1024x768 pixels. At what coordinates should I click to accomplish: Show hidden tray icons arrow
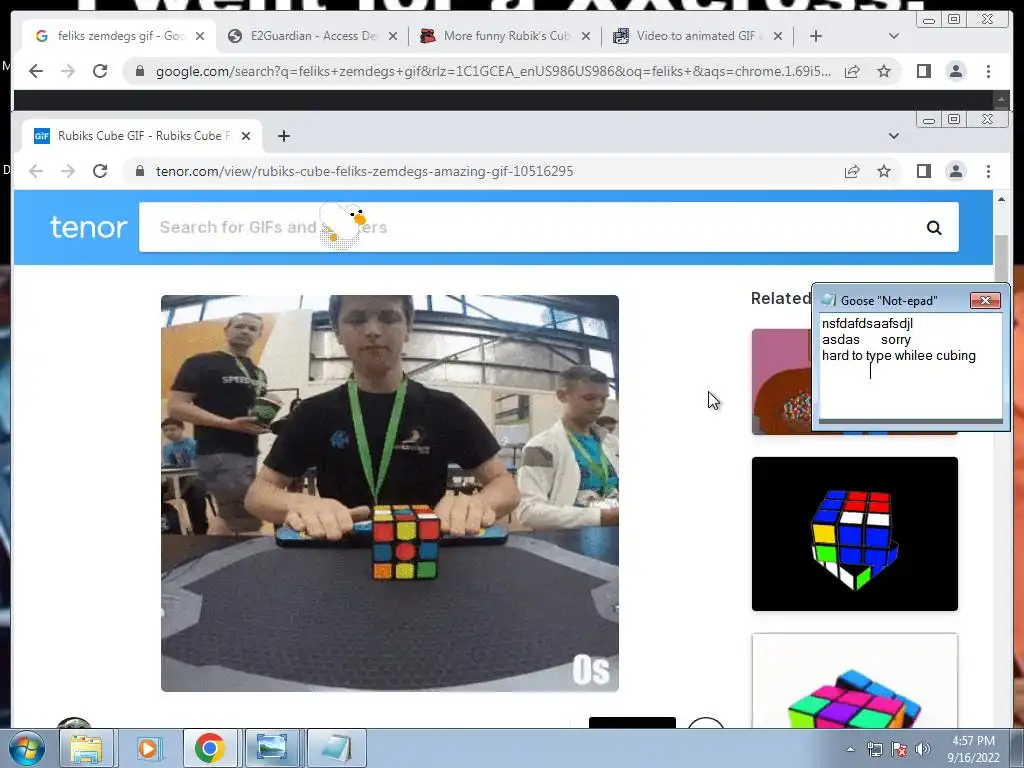click(x=850, y=749)
